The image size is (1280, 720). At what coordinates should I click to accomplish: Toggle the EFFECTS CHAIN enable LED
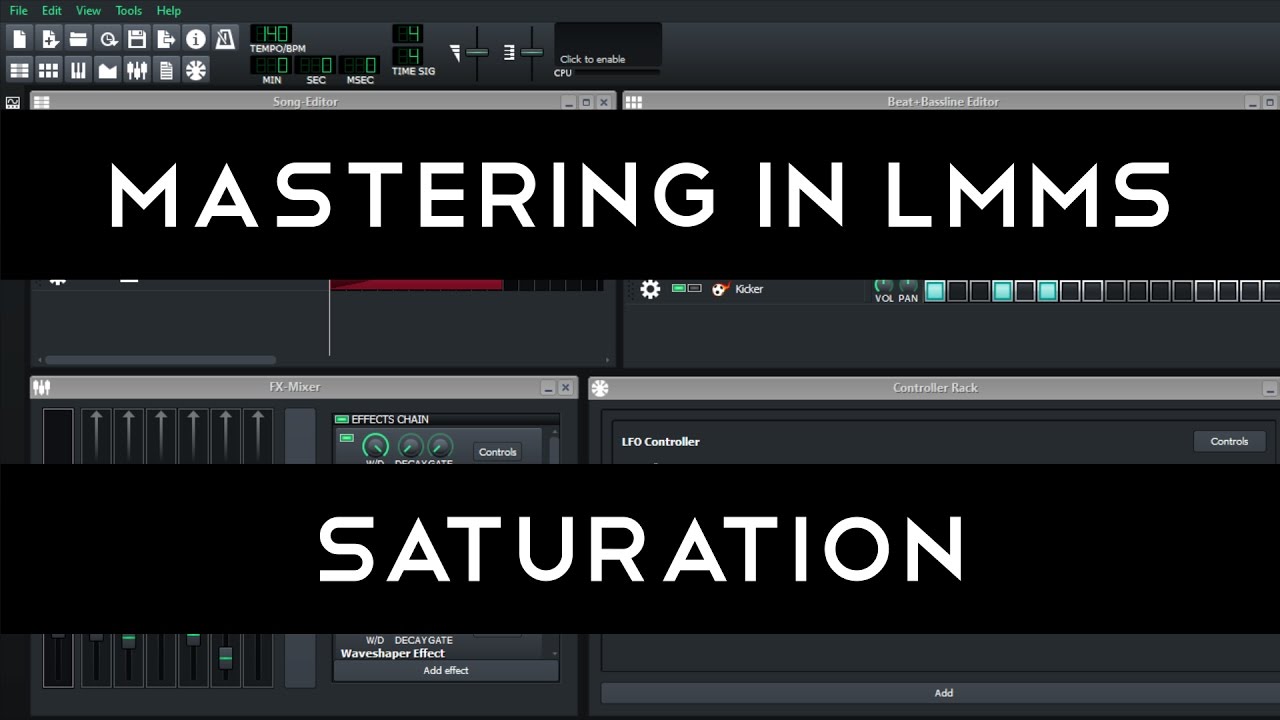click(x=341, y=419)
